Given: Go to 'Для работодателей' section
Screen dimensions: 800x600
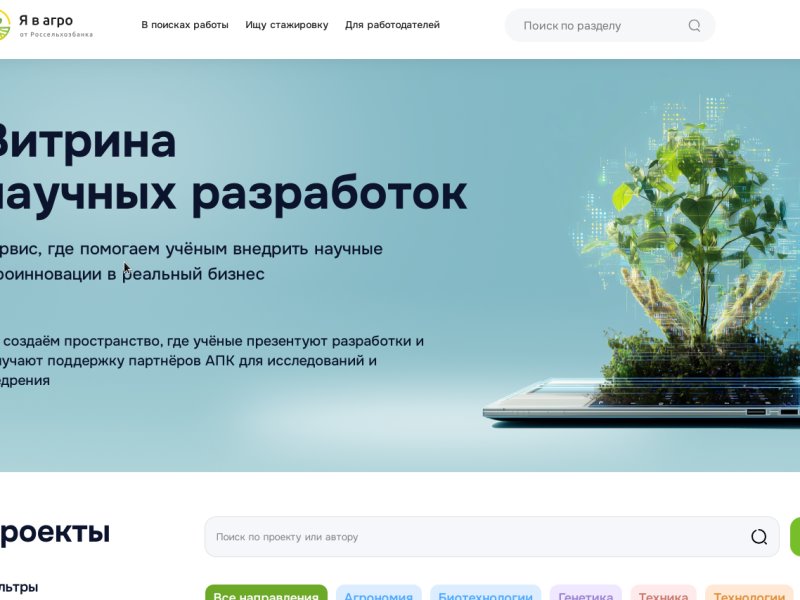Looking at the screenshot, I should (x=392, y=25).
